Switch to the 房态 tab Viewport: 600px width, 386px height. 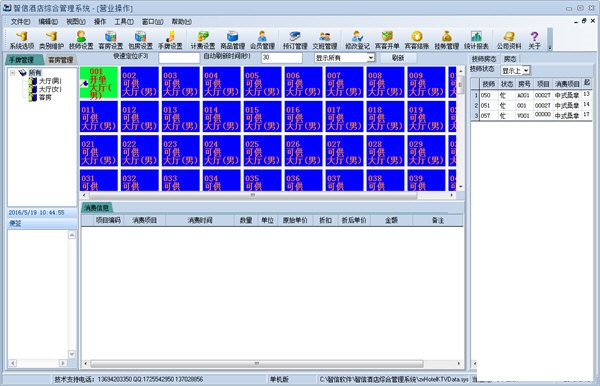click(x=510, y=59)
